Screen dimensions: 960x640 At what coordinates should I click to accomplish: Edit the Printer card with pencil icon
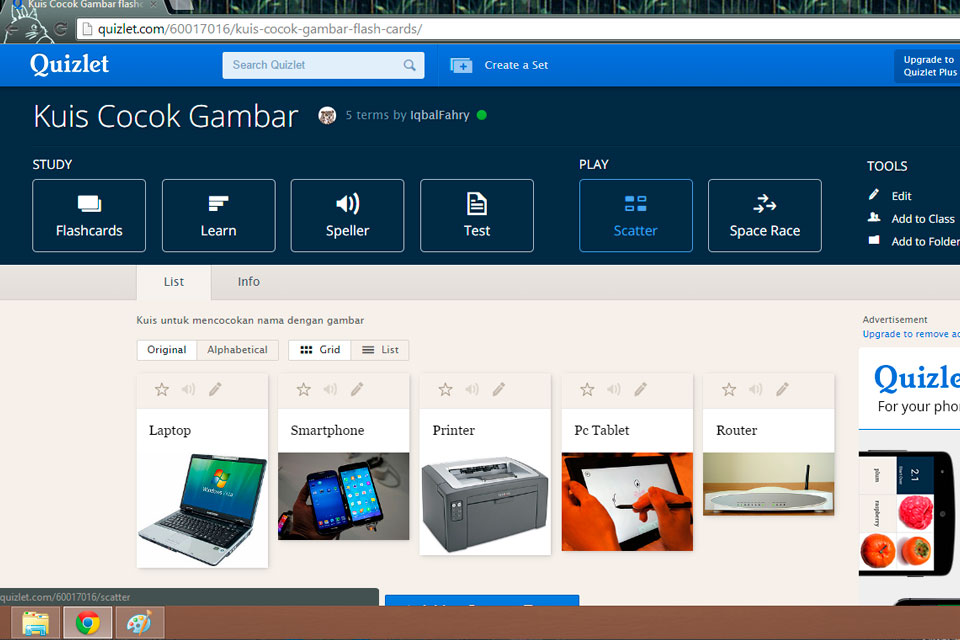click(x=499, y=390)
